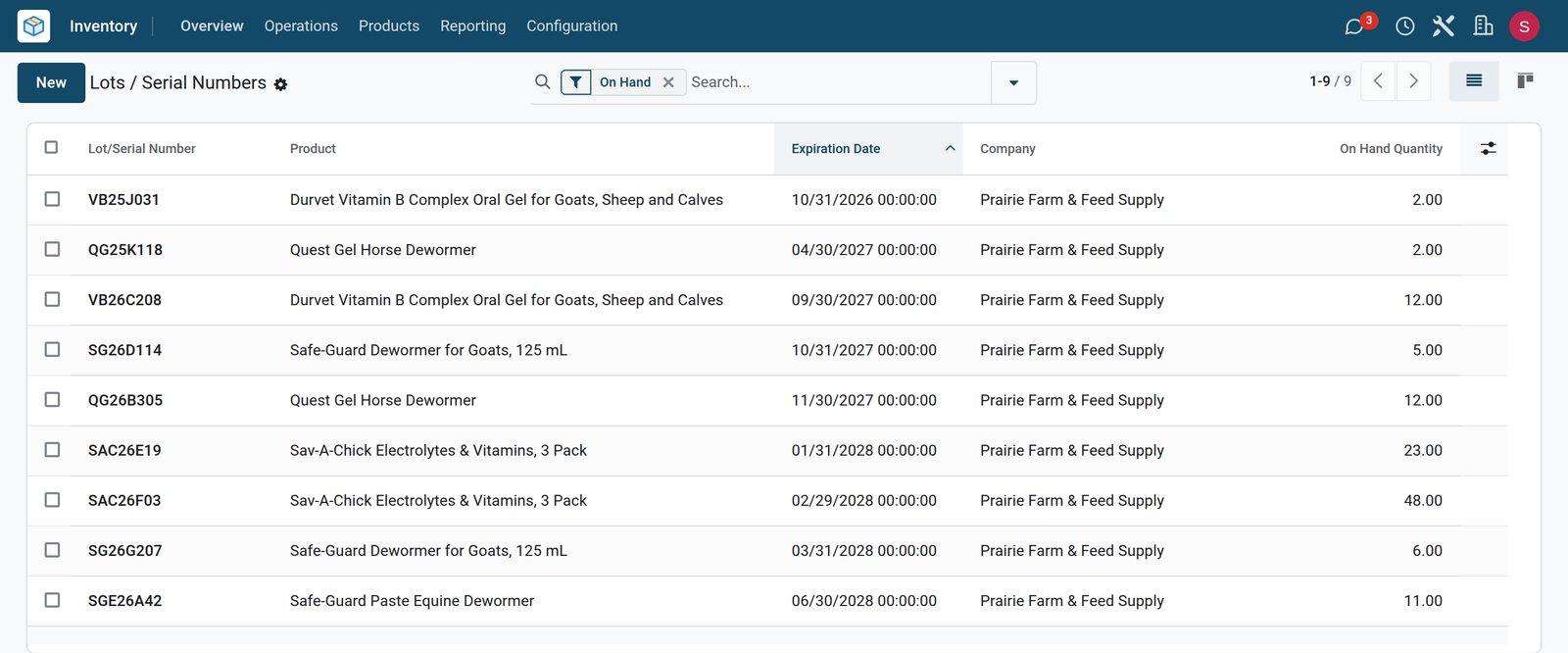
Task: Open the activities clock icon
Action: click(x=1404, y=26)
